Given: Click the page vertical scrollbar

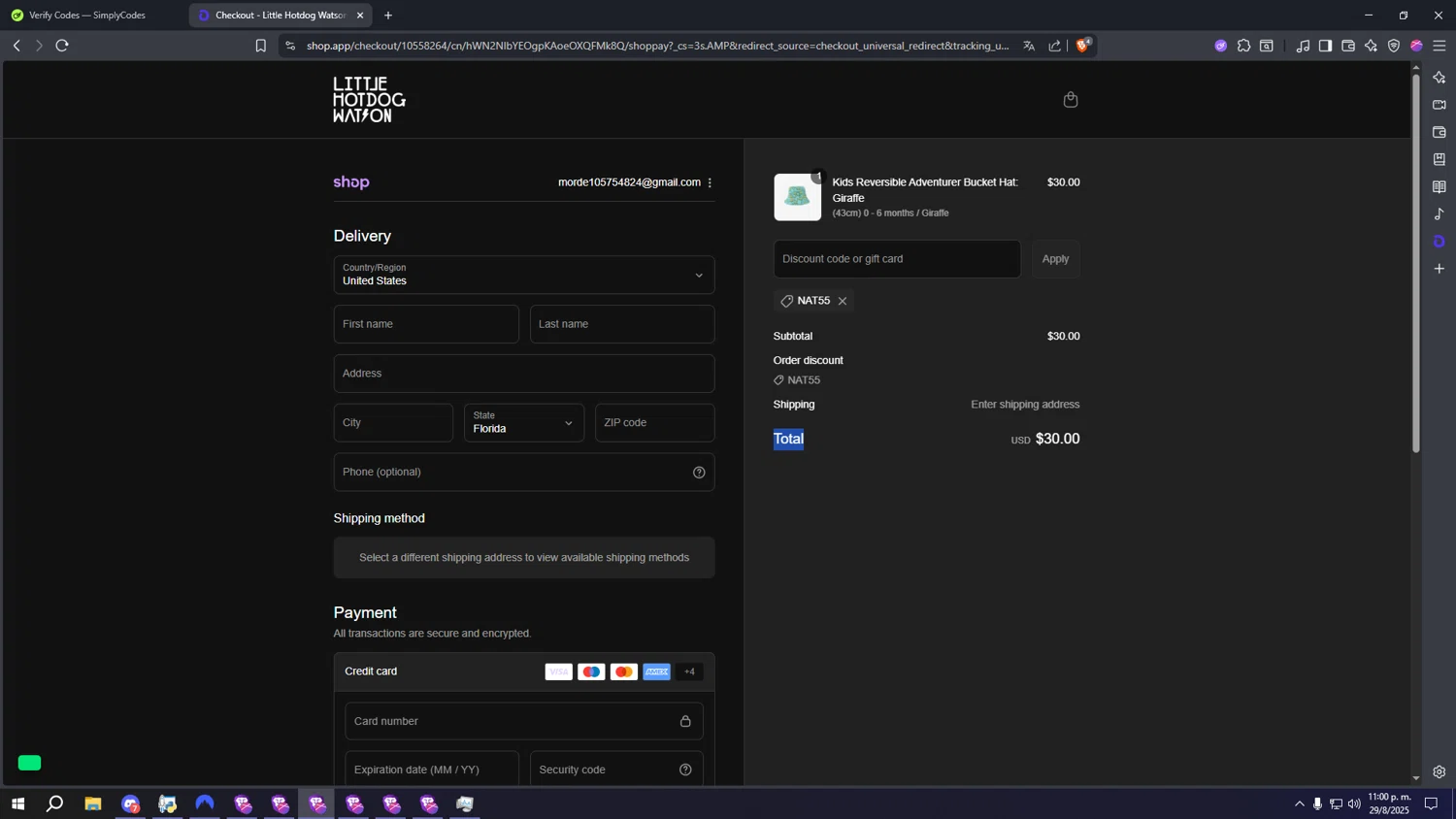Looking at the screenshot, I should click(1416, 262).
